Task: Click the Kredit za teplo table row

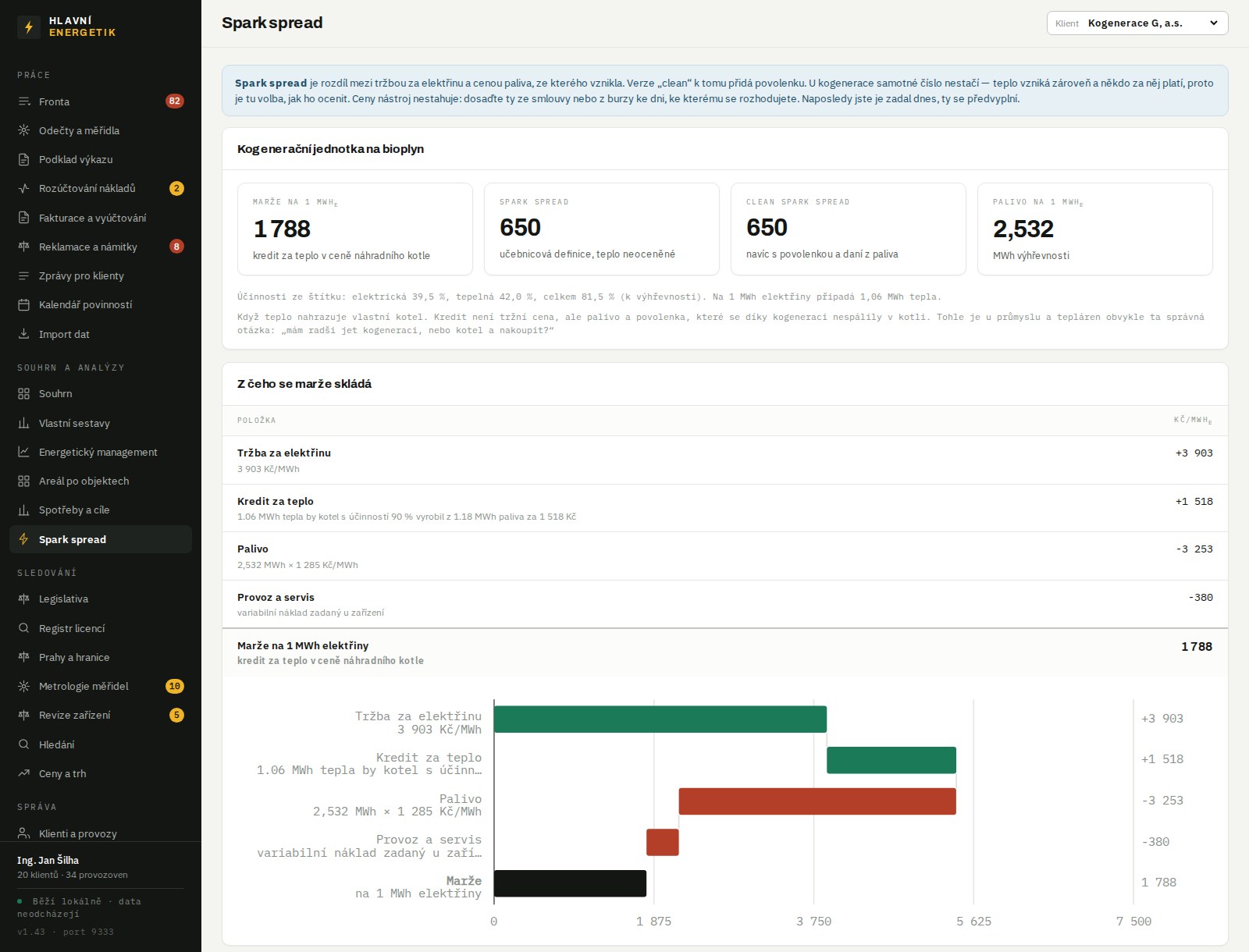Action: pos(725,508)
